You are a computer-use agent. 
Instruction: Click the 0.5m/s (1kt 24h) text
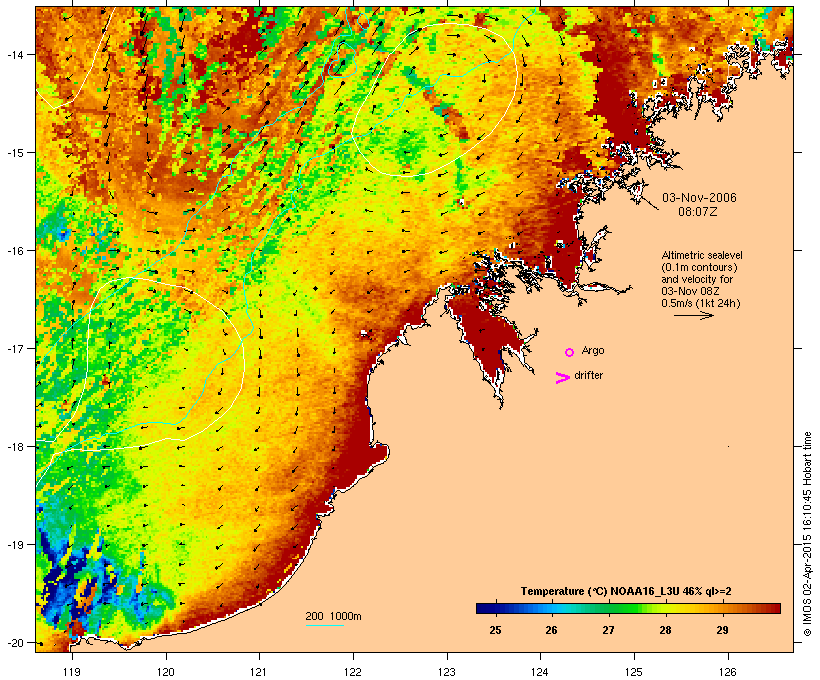pos(701,303)
